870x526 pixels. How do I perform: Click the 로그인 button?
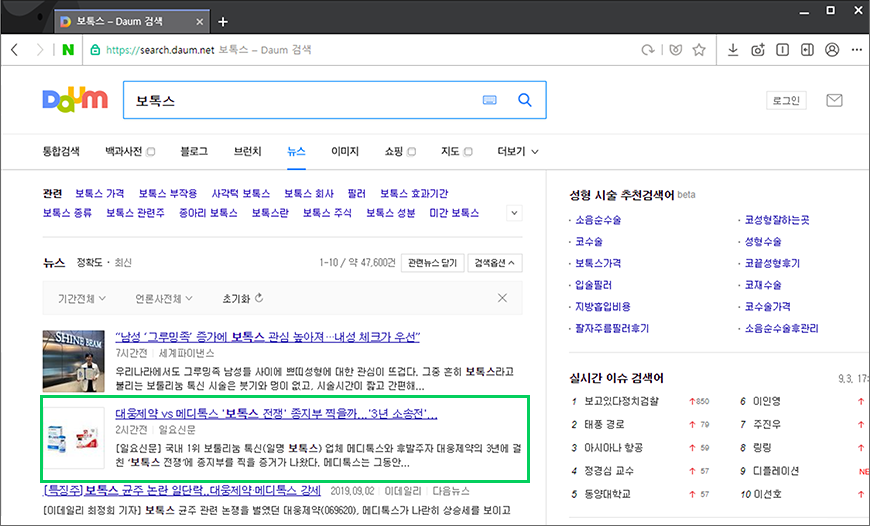pos(786,100)
